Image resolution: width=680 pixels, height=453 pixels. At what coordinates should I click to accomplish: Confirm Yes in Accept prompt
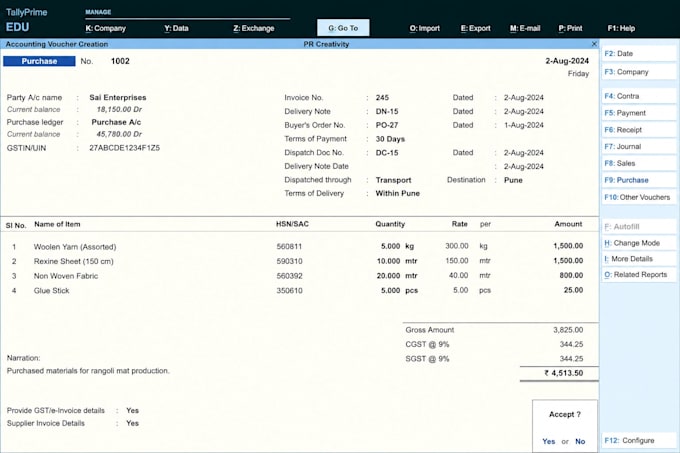click(x=548, y=441)
